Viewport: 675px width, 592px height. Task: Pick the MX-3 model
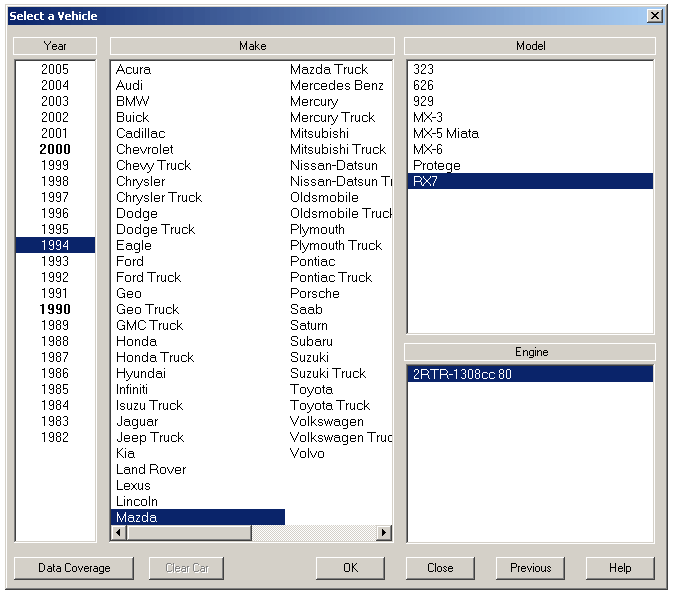point(530,117)
